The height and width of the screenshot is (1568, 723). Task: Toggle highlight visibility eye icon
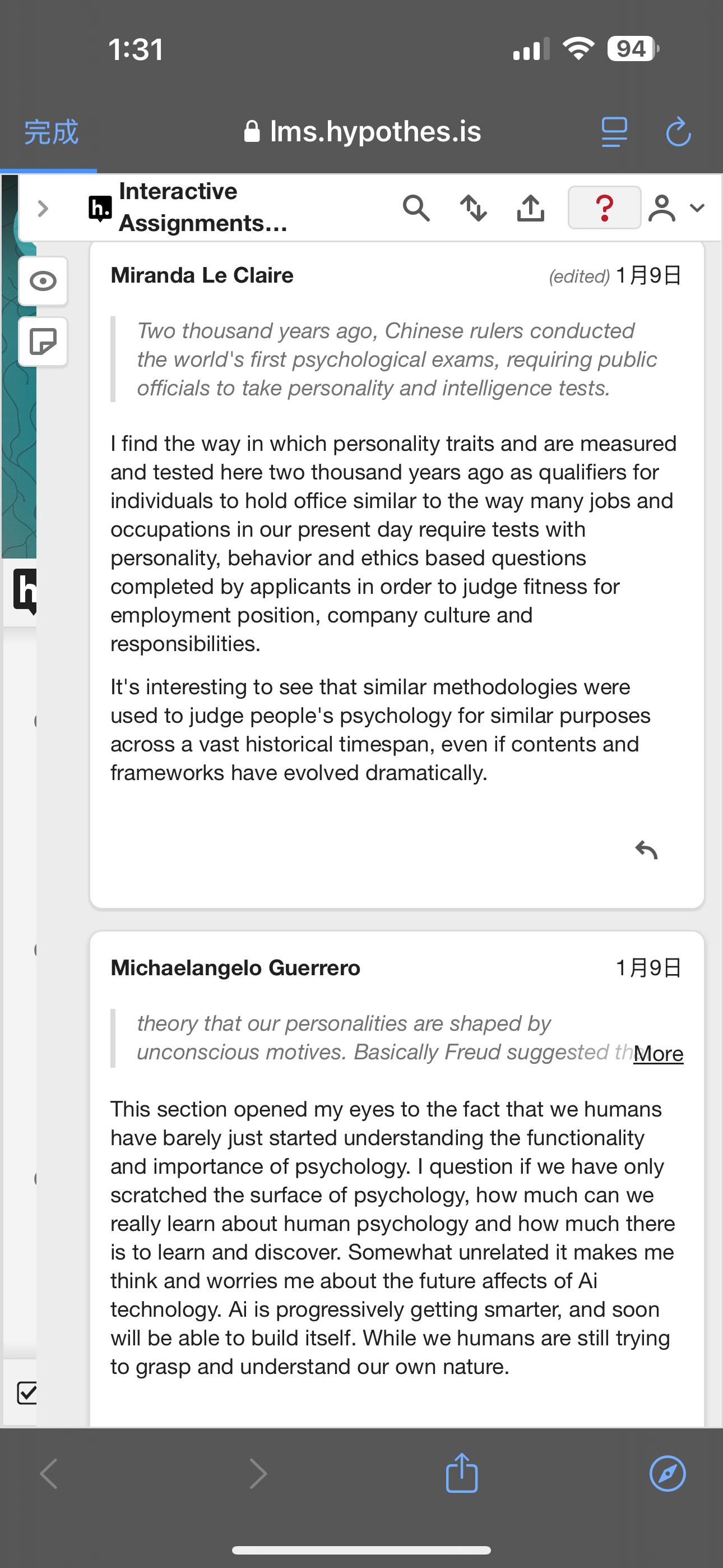click(x=43, y=281)
